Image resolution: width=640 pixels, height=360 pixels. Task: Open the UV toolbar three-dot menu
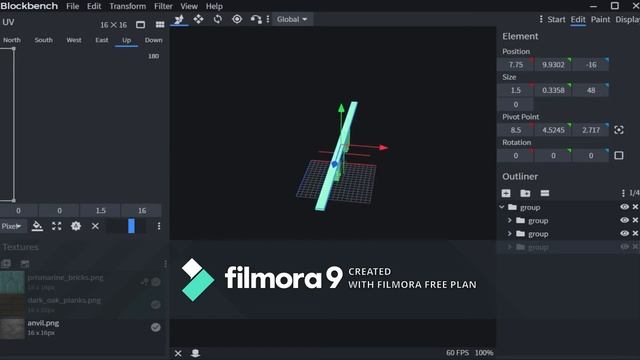coord(159,226)
